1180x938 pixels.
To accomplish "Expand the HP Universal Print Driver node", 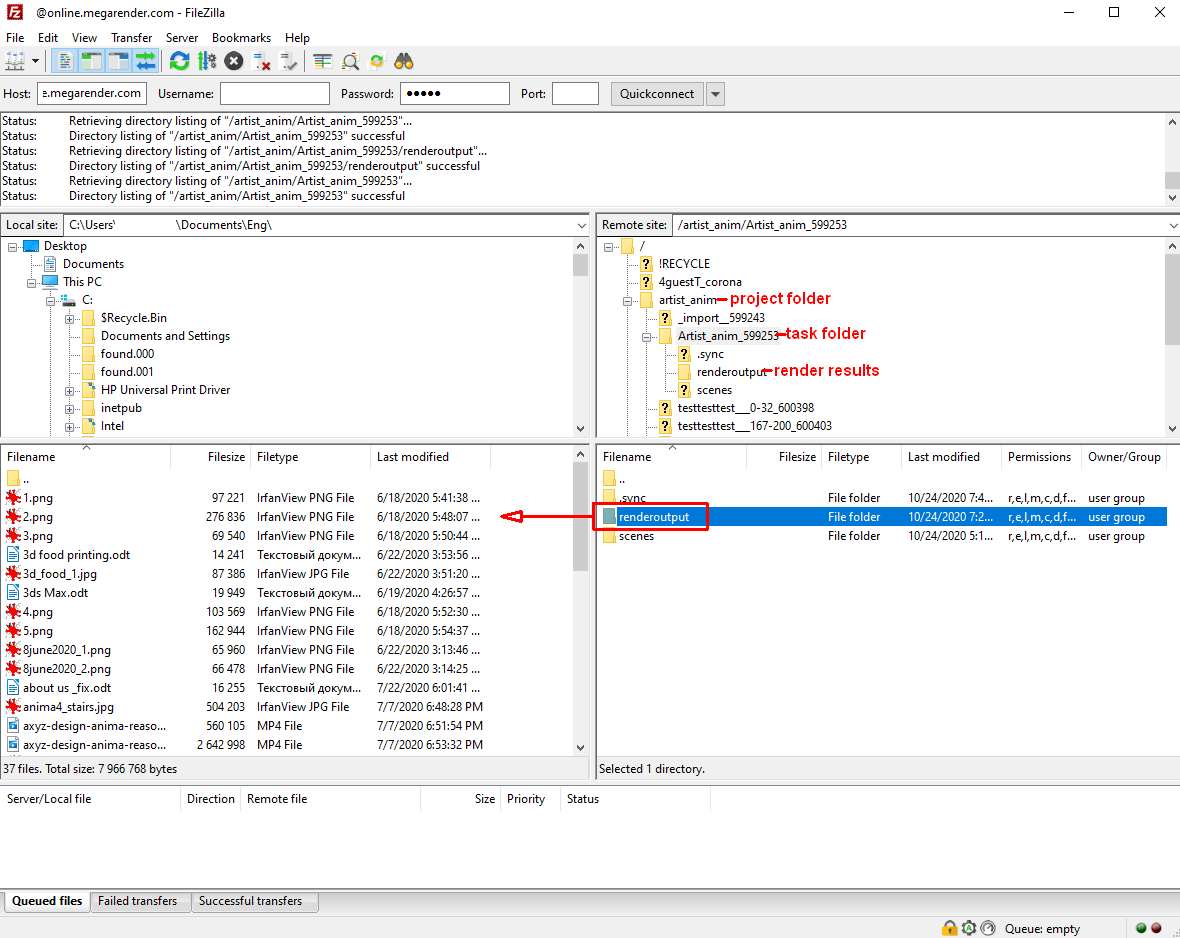I will pyautogui.click(x=69, y=391).
